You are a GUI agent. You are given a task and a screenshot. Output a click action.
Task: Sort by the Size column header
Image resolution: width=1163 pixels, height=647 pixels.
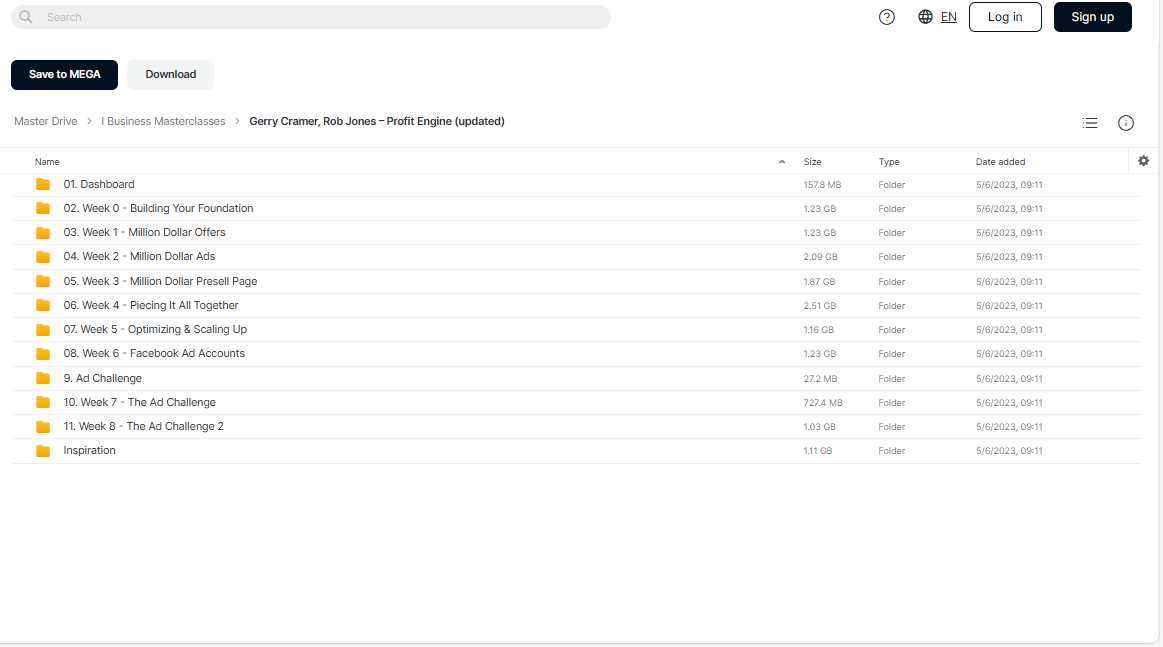[812, 162]
